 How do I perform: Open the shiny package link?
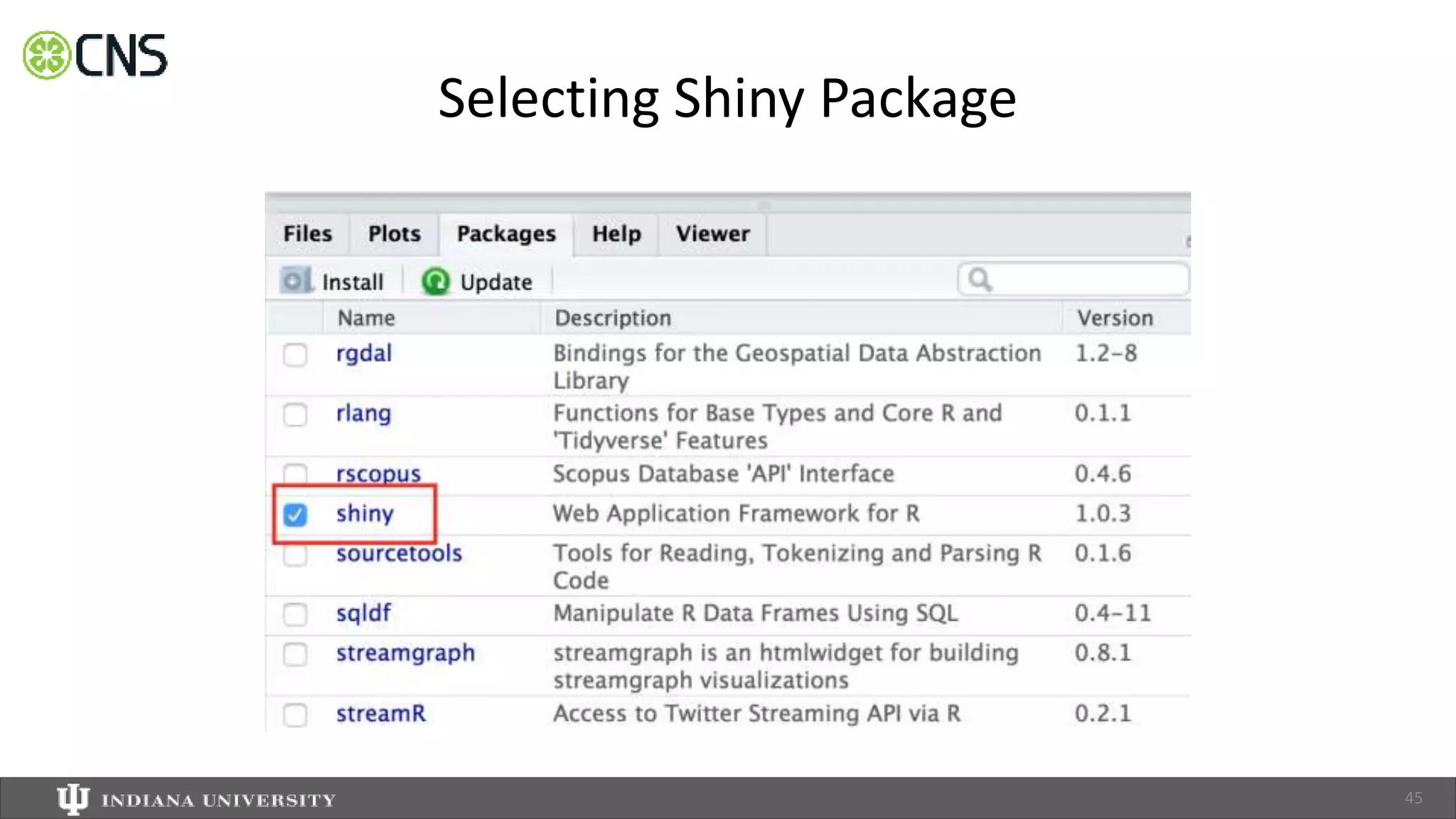[365, 514]
